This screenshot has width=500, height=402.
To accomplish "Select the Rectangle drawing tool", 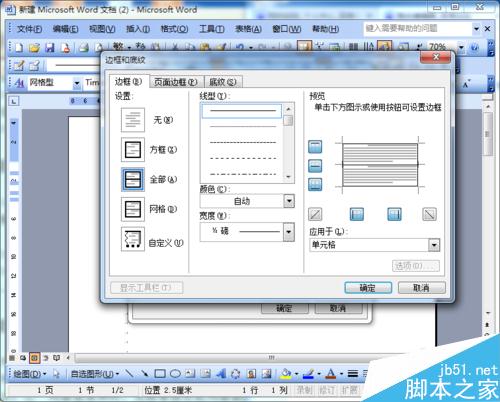I will click(160, 374).
